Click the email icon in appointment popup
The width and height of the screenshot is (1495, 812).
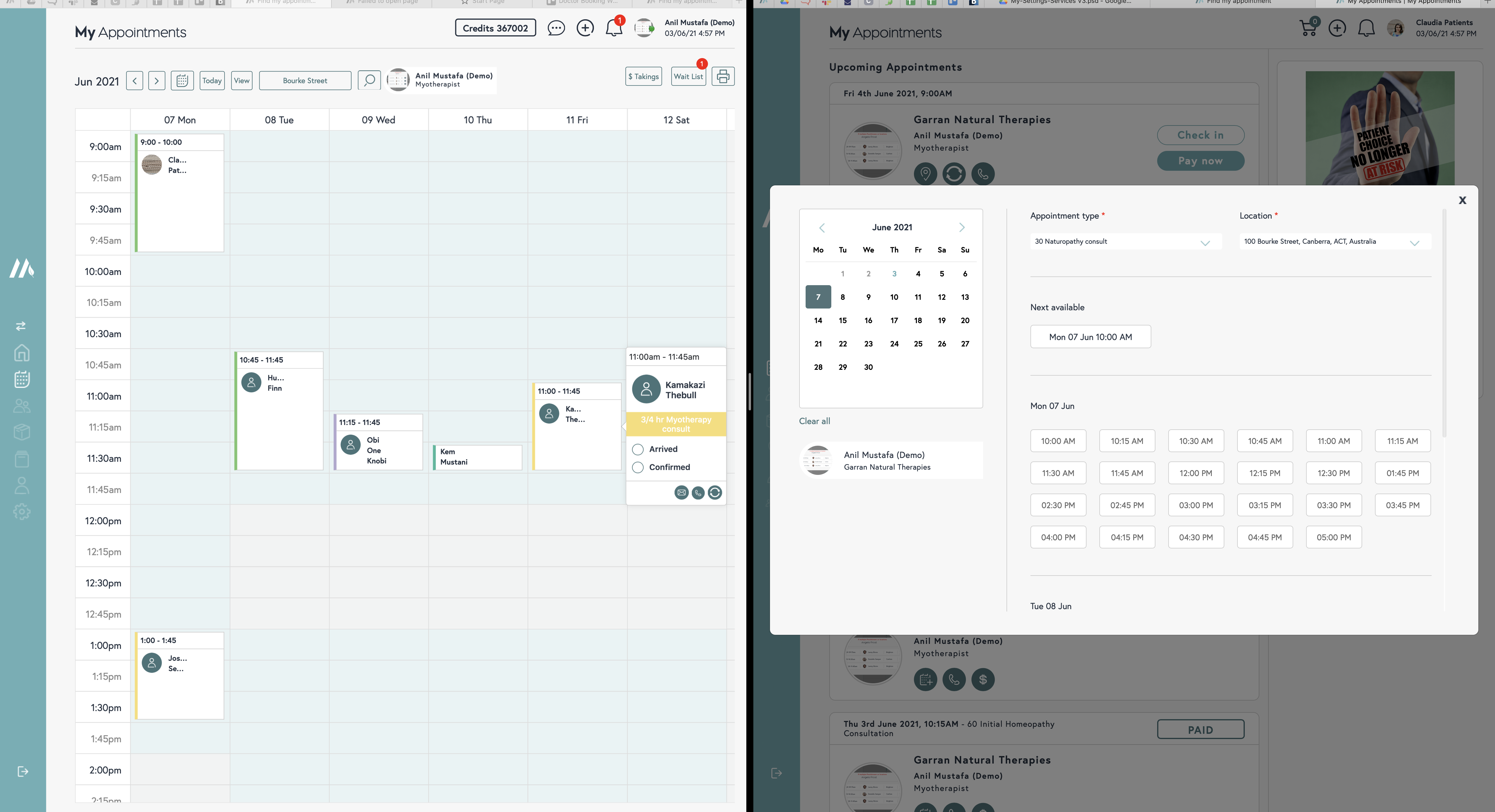(x=681, y=492)
